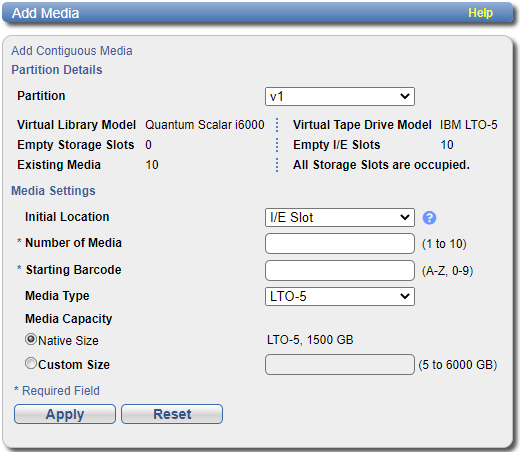Select the Custom Size radio button

(x=31, y=363)
